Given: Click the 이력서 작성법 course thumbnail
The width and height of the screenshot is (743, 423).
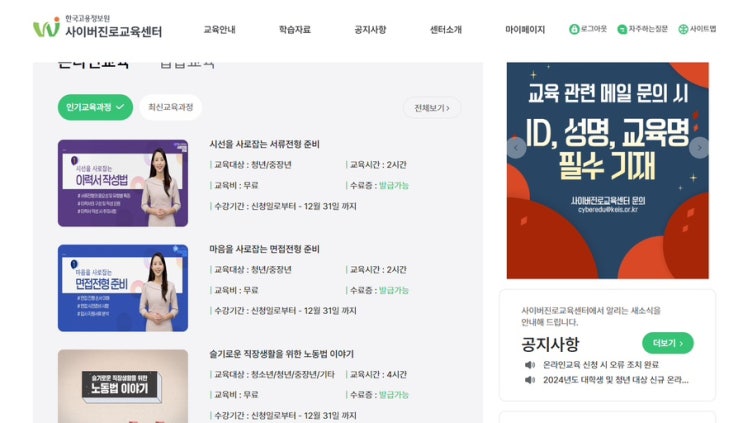Looking at the screenshot, I should 123,183.
